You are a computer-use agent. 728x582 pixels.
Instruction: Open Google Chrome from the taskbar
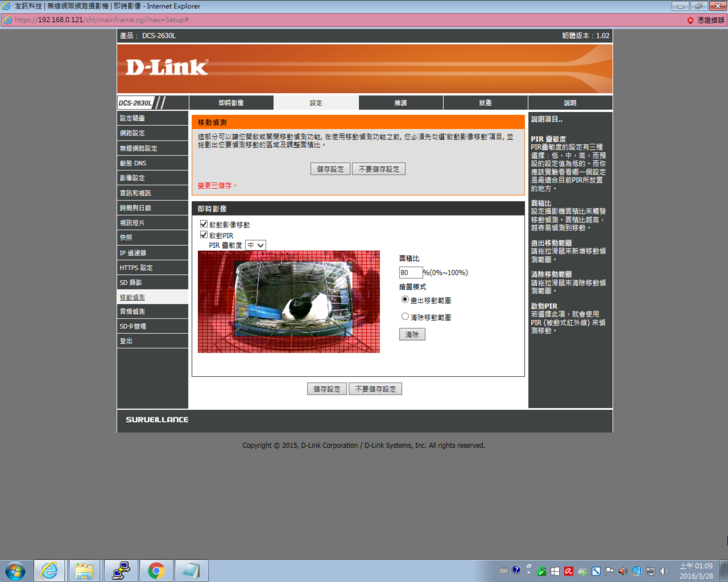(156, 571)
